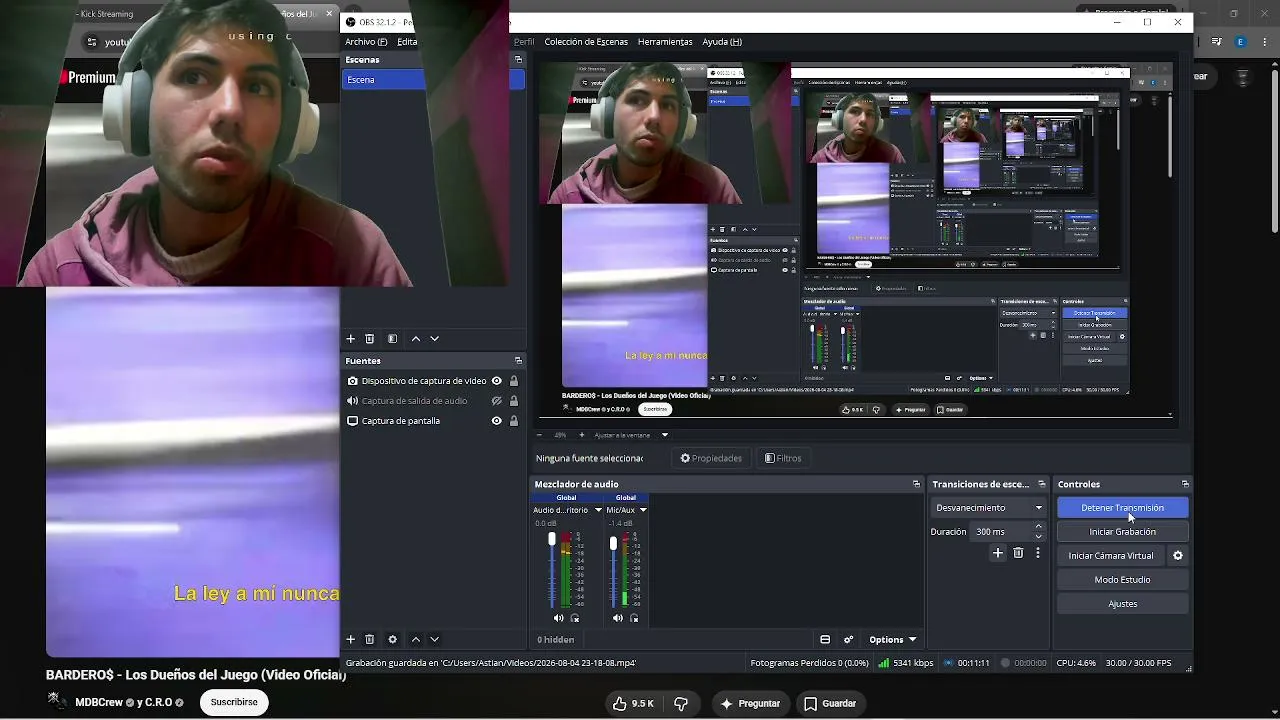This screenshot has width=1280, height=720.
Task: Decrease transition duration with down arrow
Action: [1038, 537]
